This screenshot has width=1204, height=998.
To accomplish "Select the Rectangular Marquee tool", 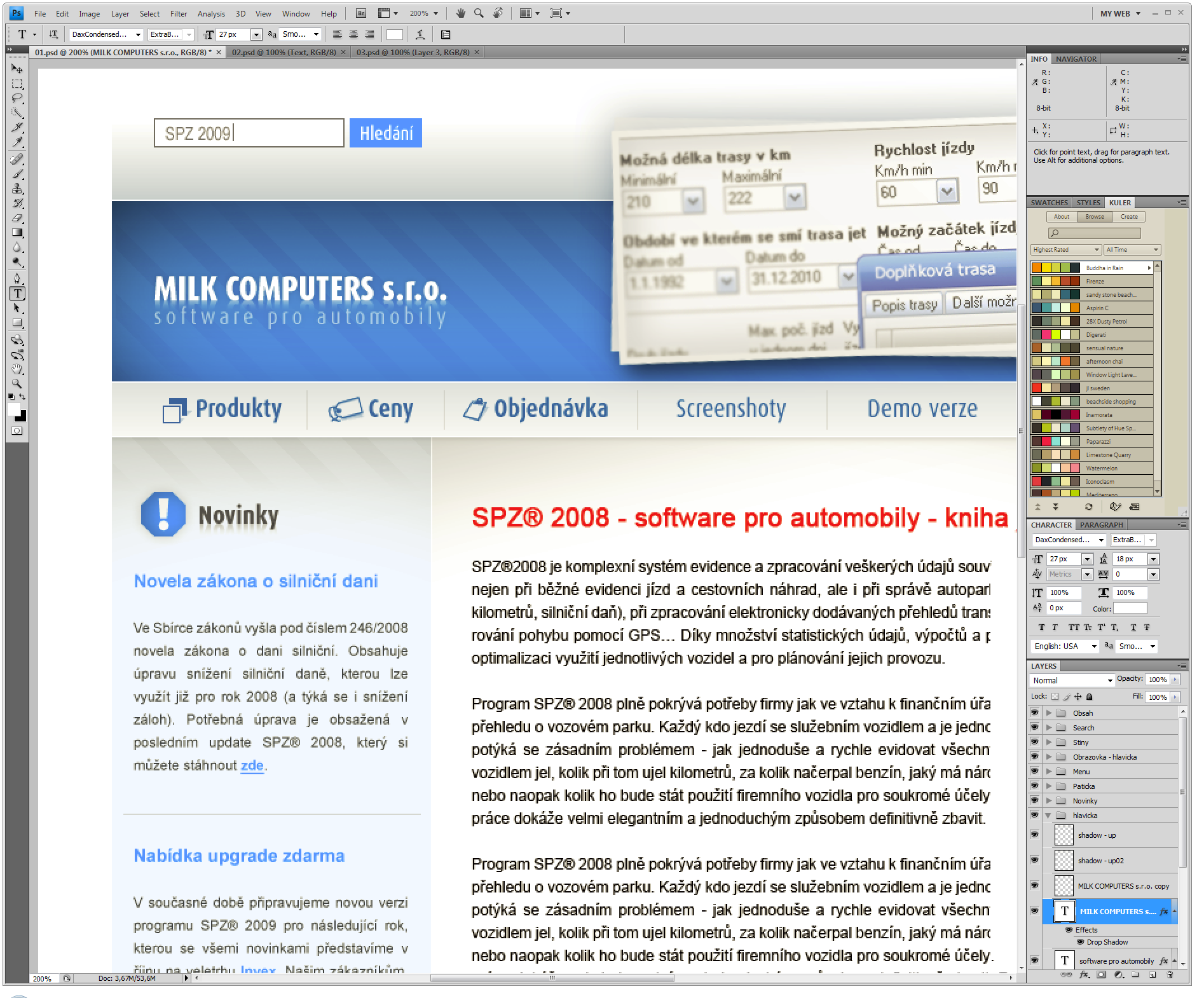I will (x=17, y=84).
